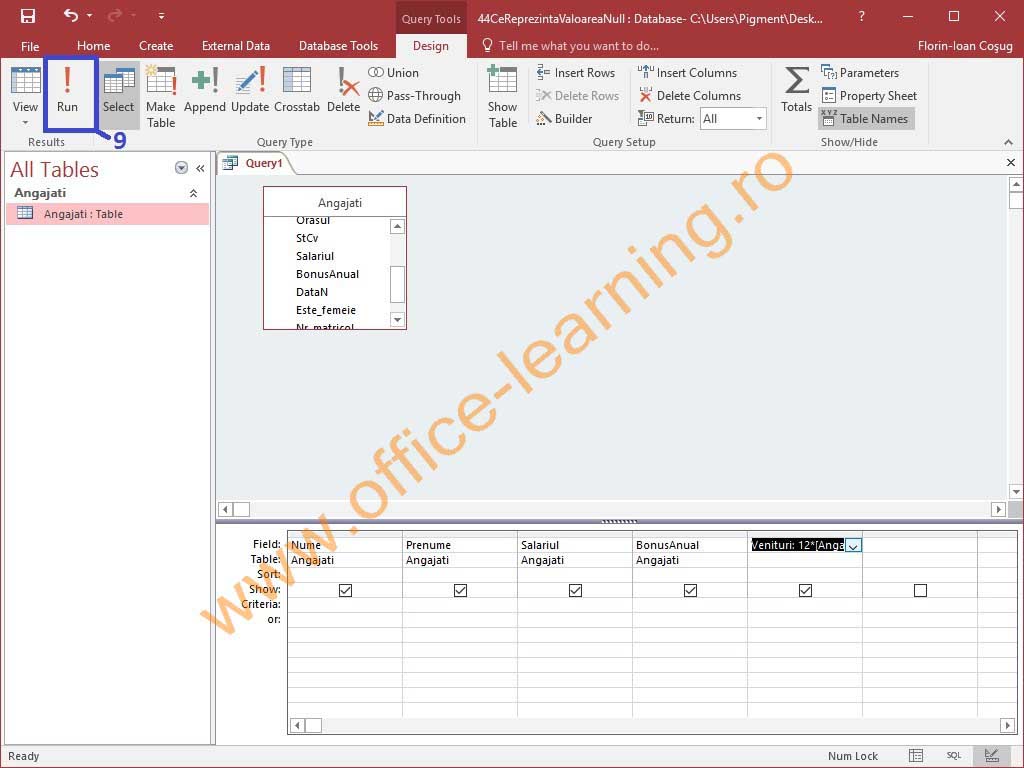Insert Rows into the query grid

click(575, 72)
